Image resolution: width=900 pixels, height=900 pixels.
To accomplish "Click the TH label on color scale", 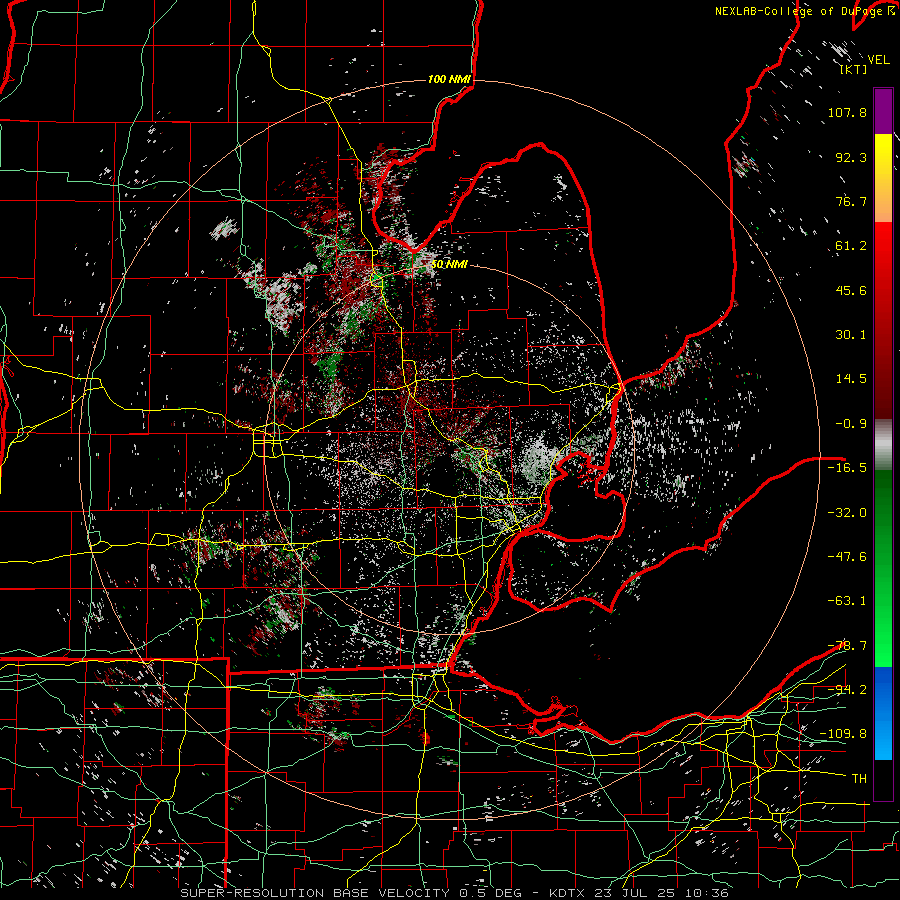I will [x=859, y=779].
